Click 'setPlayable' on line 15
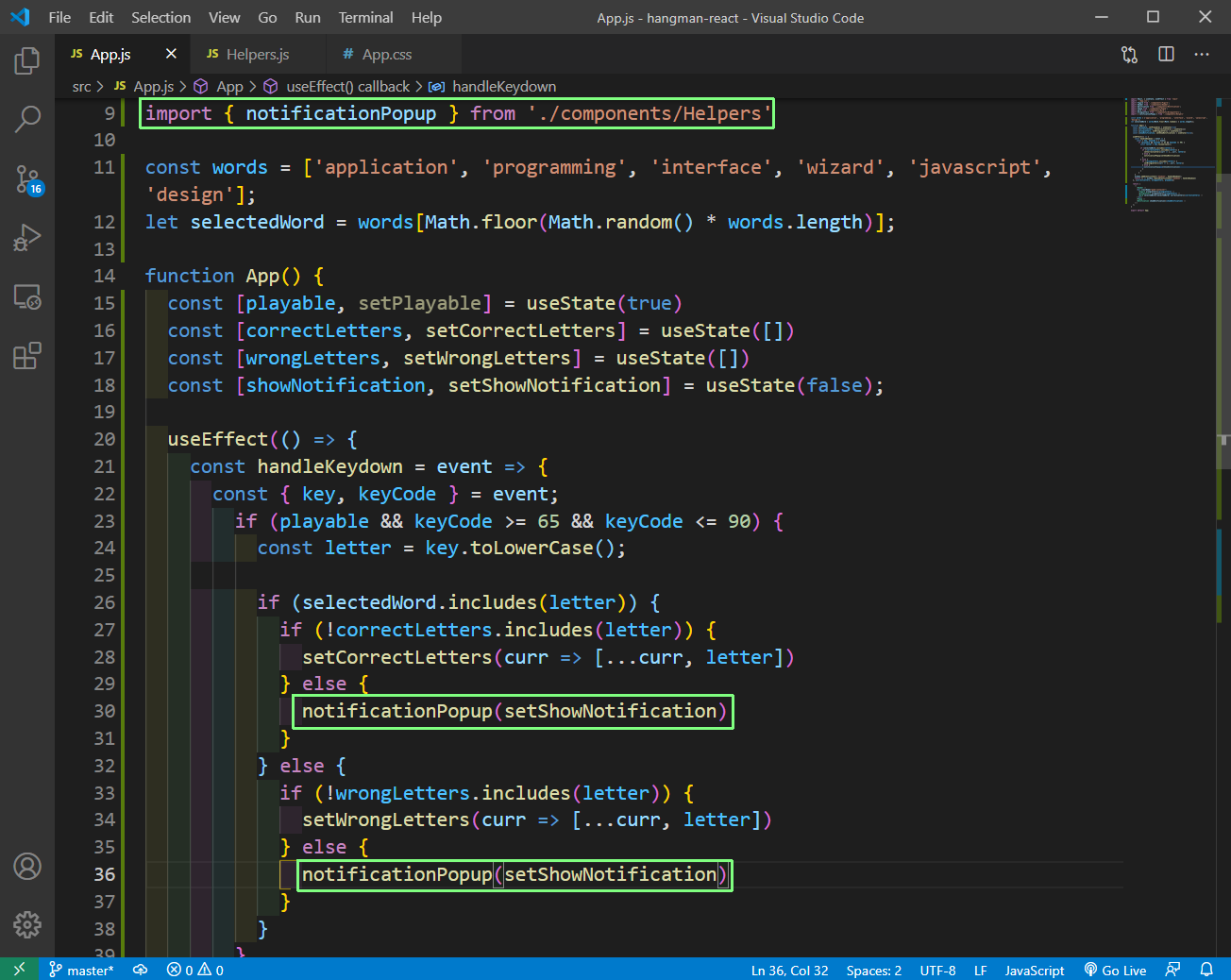The height and width of the screenshot is (980, 1231). 419,303
